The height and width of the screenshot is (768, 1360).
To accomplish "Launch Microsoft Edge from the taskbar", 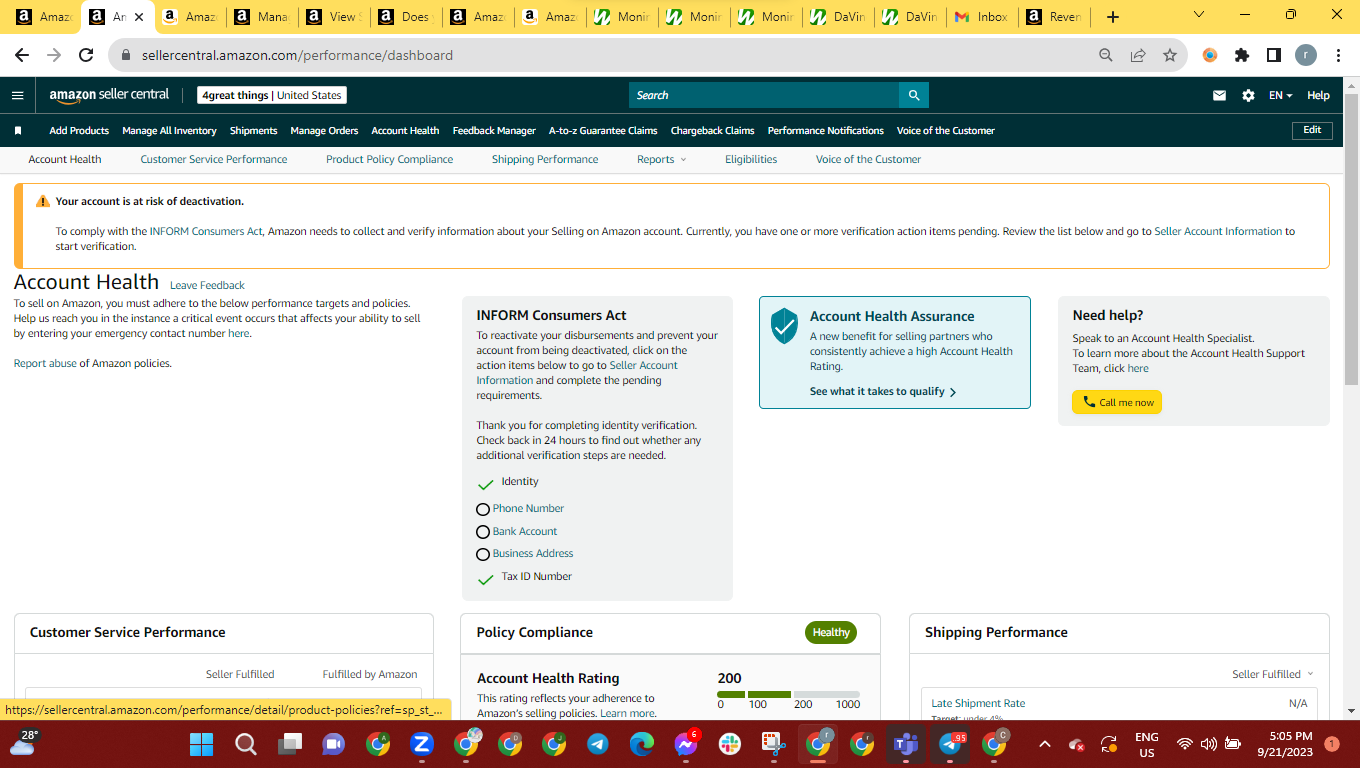I will pos(642,744).
